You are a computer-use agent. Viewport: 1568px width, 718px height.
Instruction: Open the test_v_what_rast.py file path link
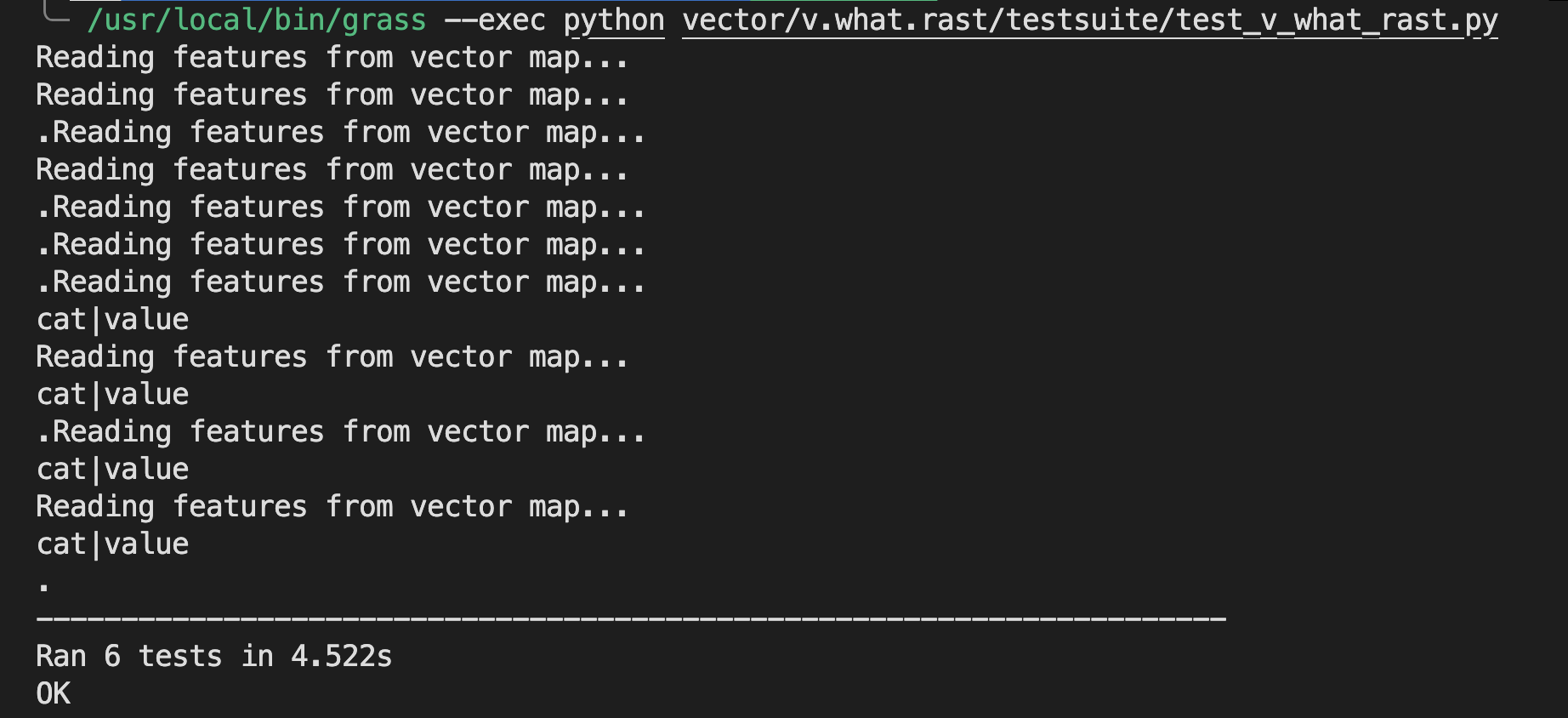[x=1089, y=20]
